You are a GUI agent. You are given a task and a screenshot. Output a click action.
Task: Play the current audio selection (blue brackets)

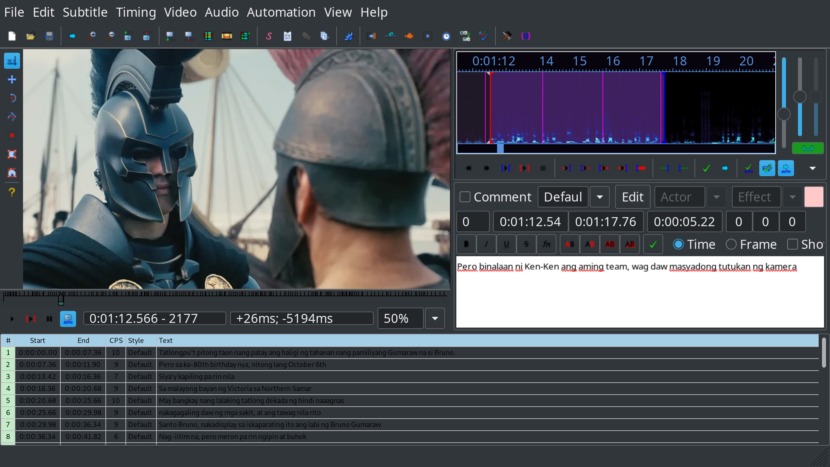(506, 168)
